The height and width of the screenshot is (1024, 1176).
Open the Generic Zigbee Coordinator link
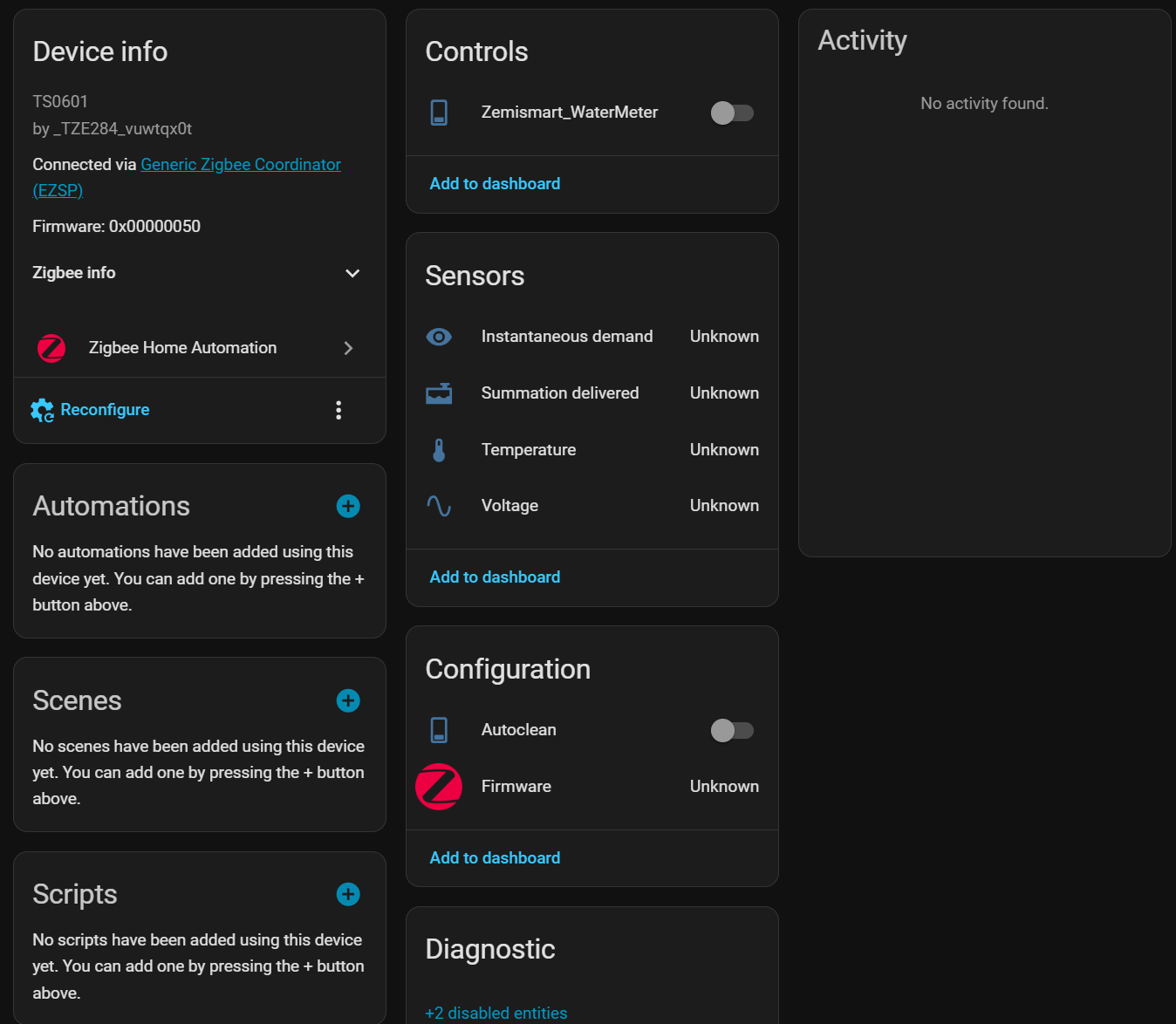(x=240, y=165)
